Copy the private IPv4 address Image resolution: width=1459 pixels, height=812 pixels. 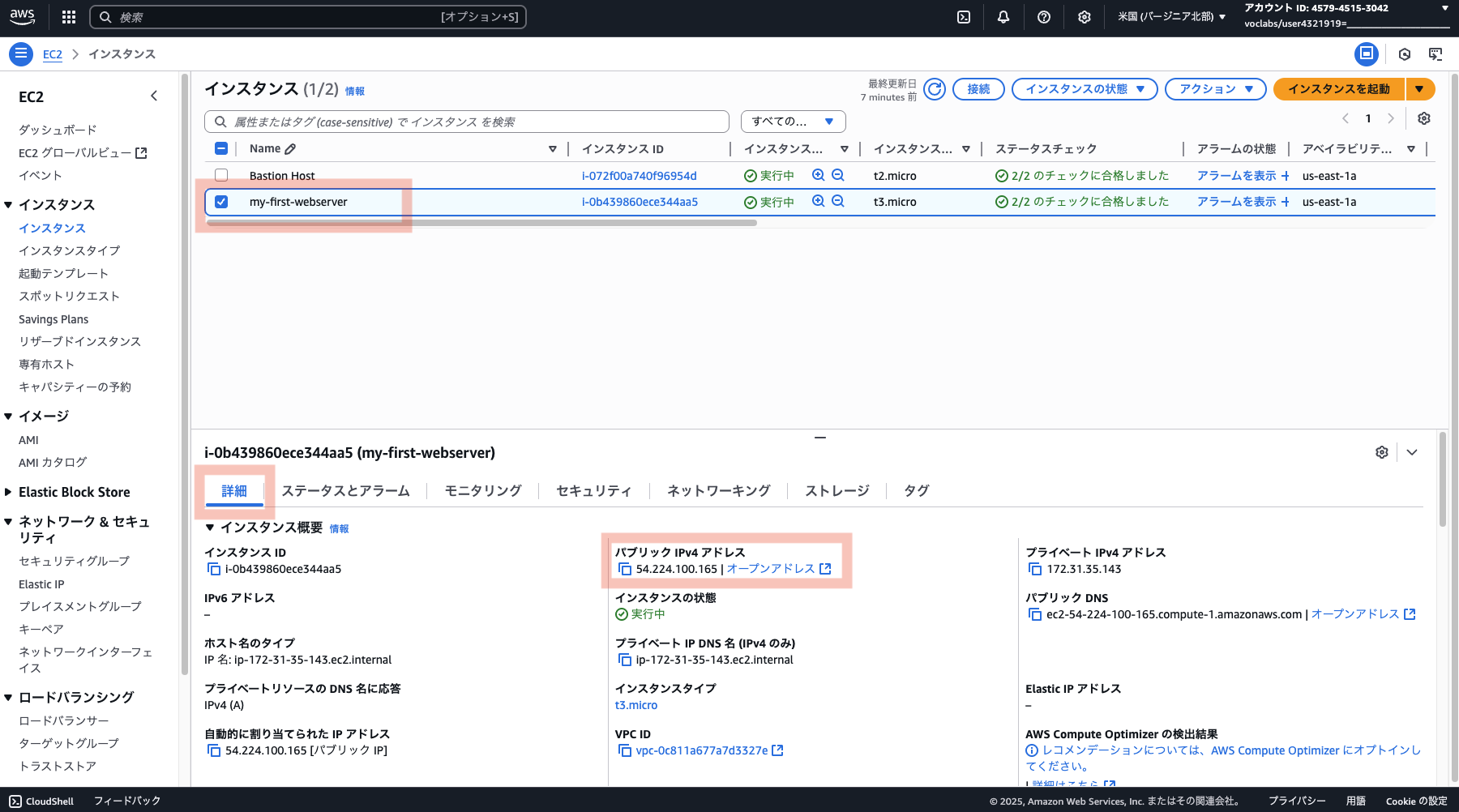coord(1035,570)
